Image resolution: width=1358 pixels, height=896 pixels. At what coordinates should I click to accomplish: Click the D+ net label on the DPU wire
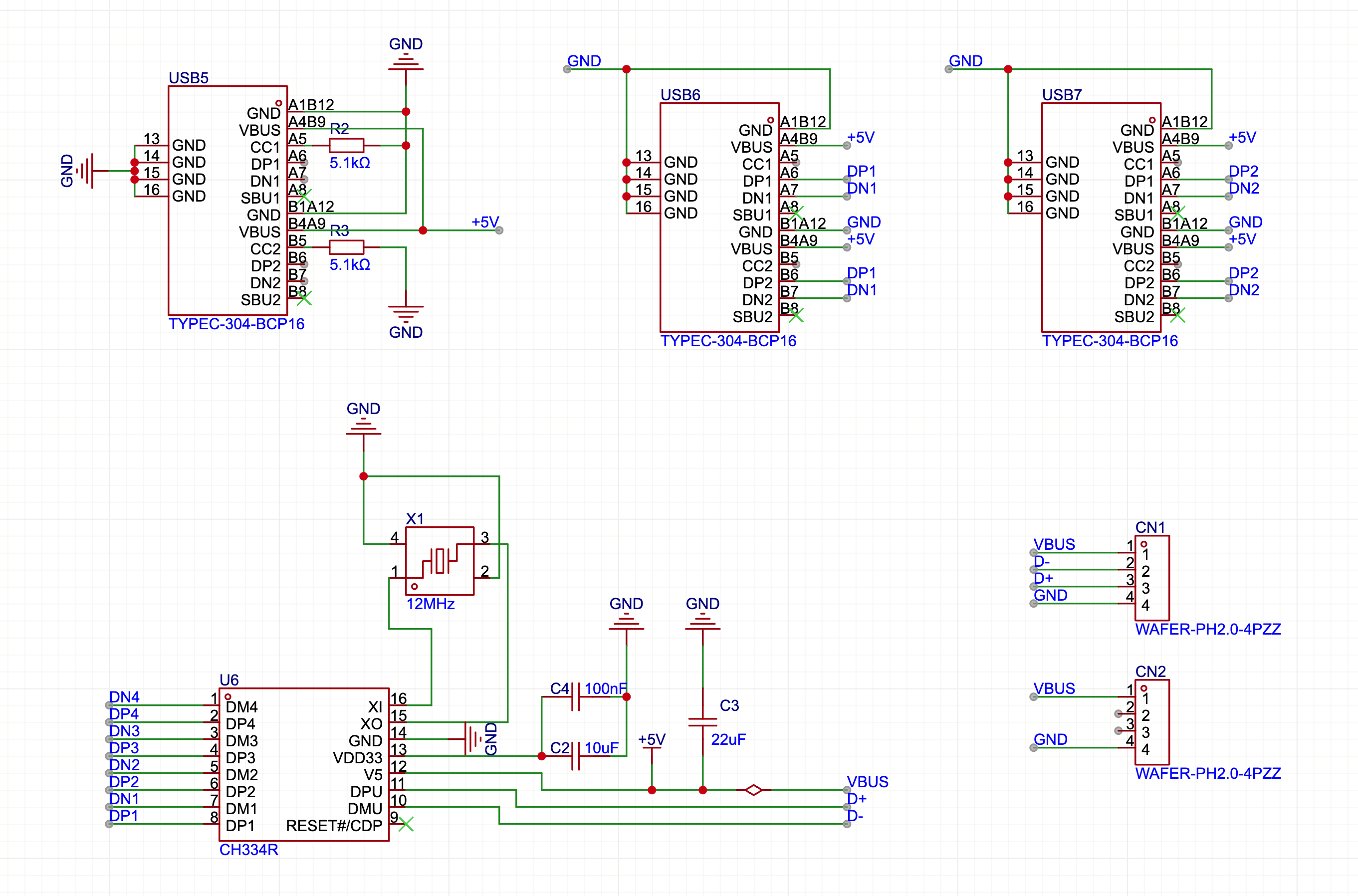857,799
